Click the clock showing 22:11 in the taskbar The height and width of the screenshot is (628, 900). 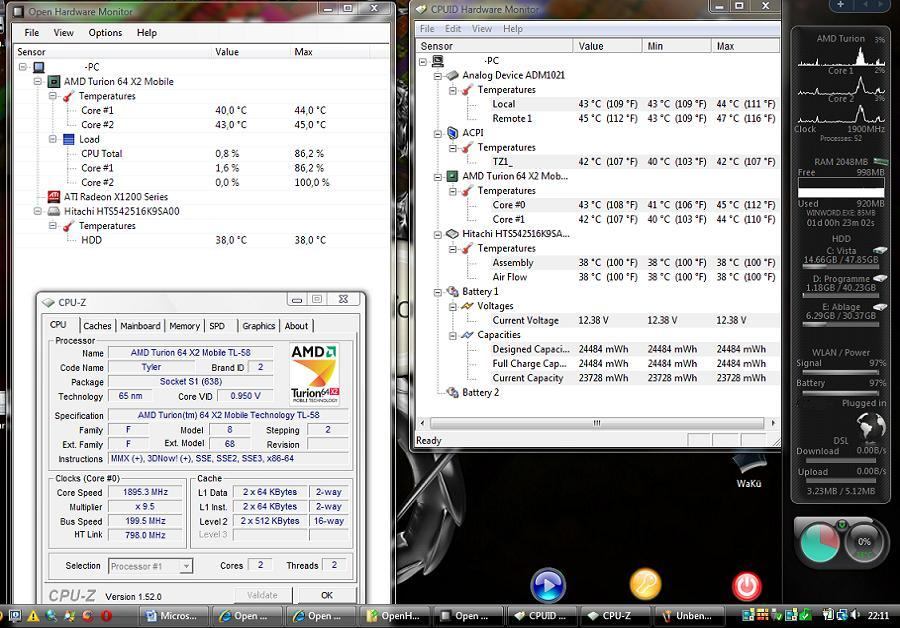[x=878, y=615]
